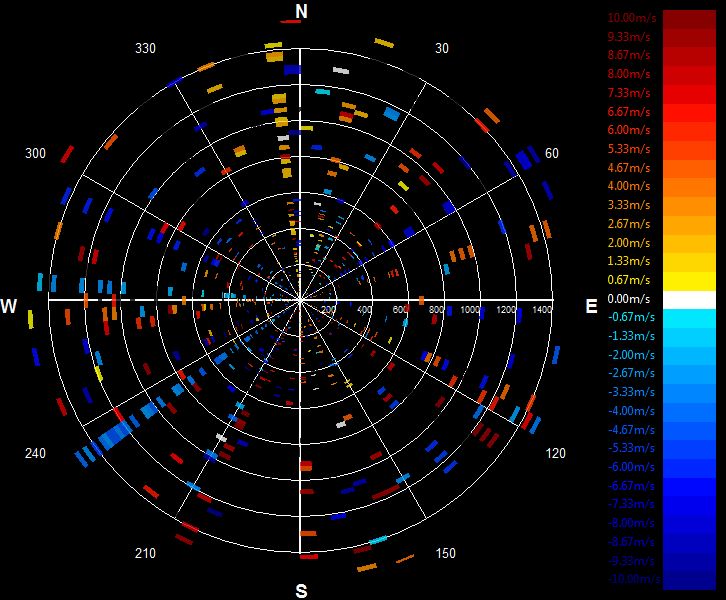The image size is (726, 600).
Task: Click the -6.67m/s legend label
Action: (x=631, y=486)
